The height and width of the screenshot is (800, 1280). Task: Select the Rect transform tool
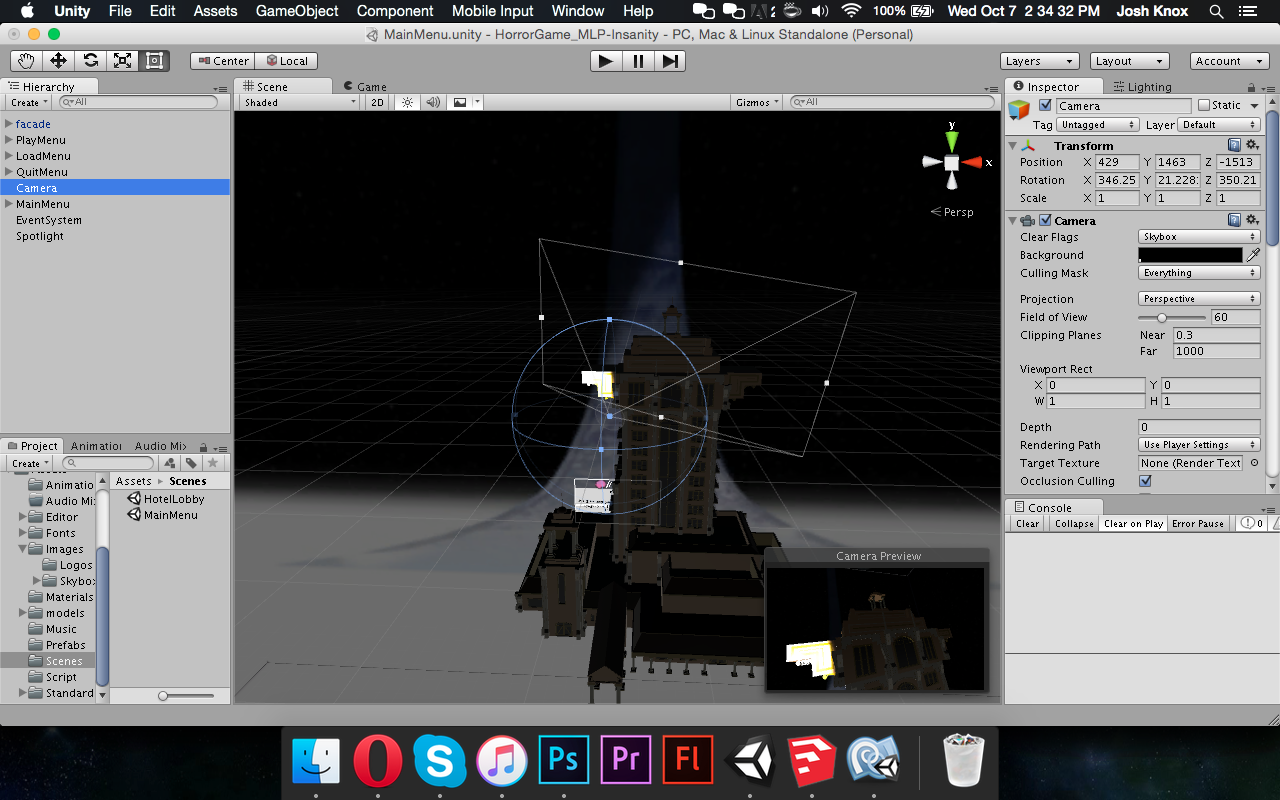pos(154,61)
